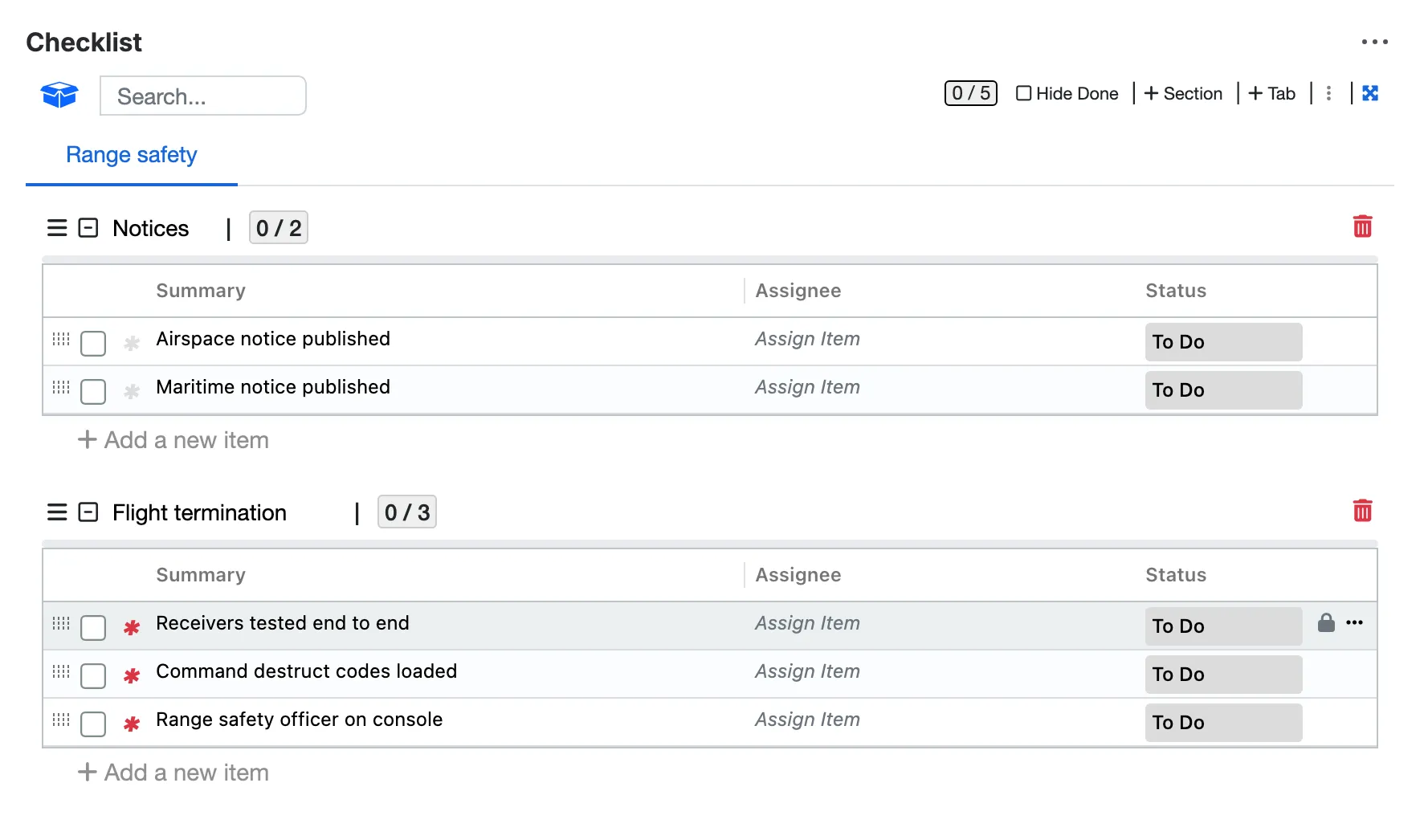Click the Assignee header in Flight termination table

tap(798, 575)
